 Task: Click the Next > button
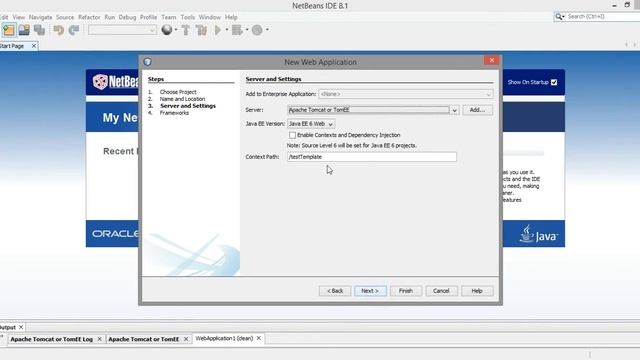[x=370, y=291]
